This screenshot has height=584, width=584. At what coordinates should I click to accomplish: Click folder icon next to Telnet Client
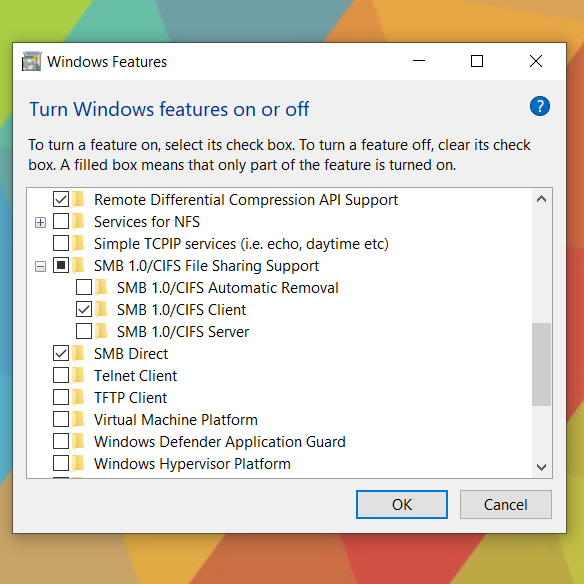point(79,375)
